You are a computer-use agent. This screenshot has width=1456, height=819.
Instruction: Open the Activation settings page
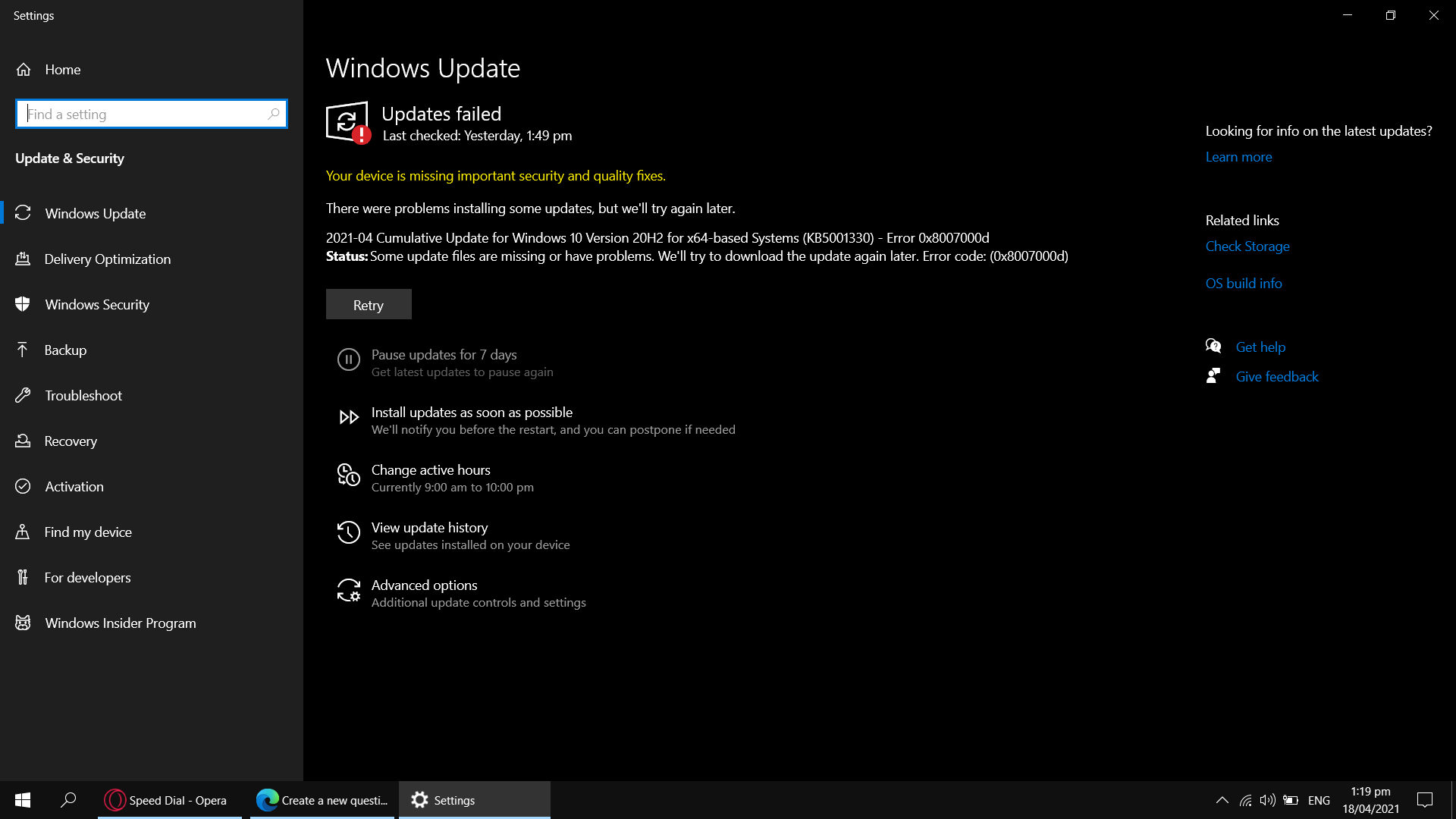[152, 486]
